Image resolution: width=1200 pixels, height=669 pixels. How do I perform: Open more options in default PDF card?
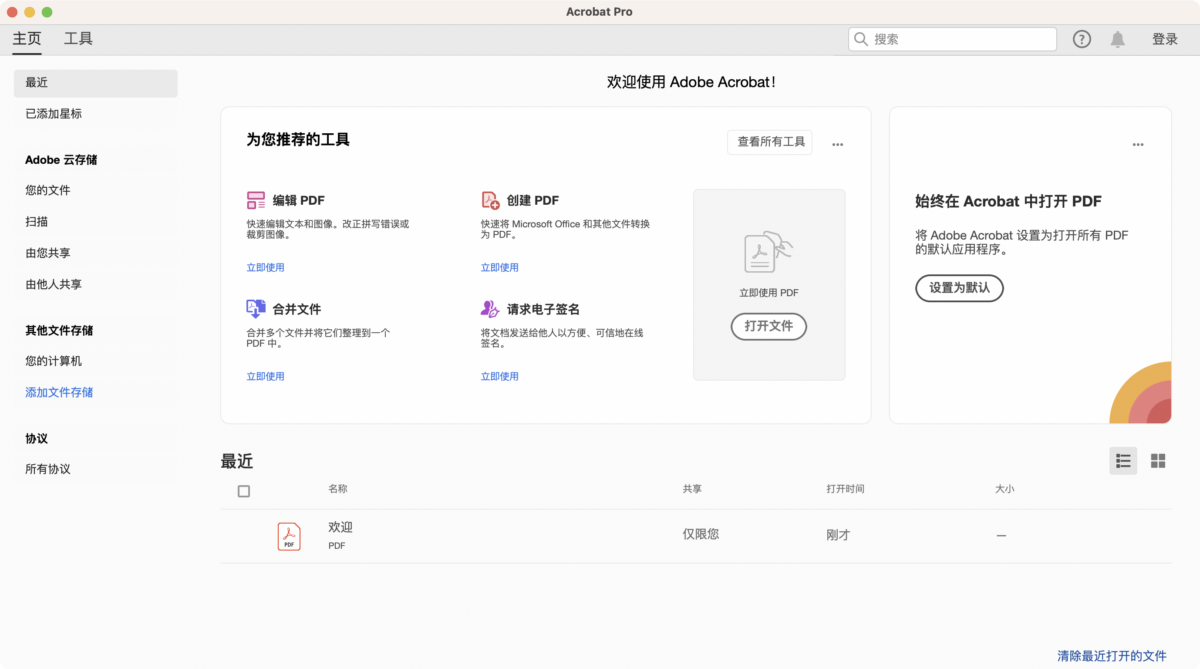[x=1138, y=144]
